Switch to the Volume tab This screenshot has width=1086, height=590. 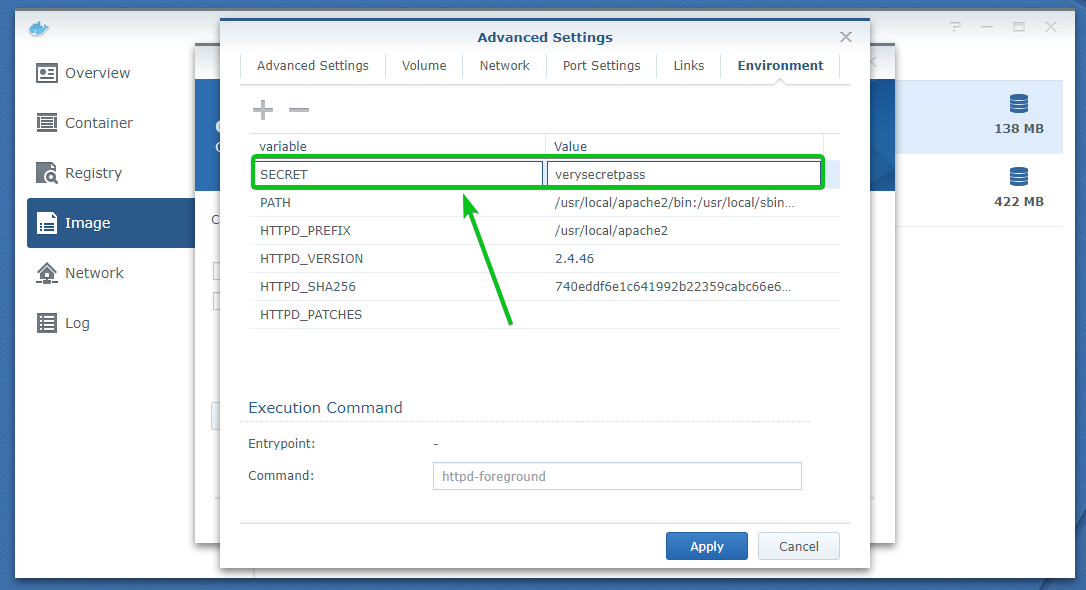tap(424, 66)
